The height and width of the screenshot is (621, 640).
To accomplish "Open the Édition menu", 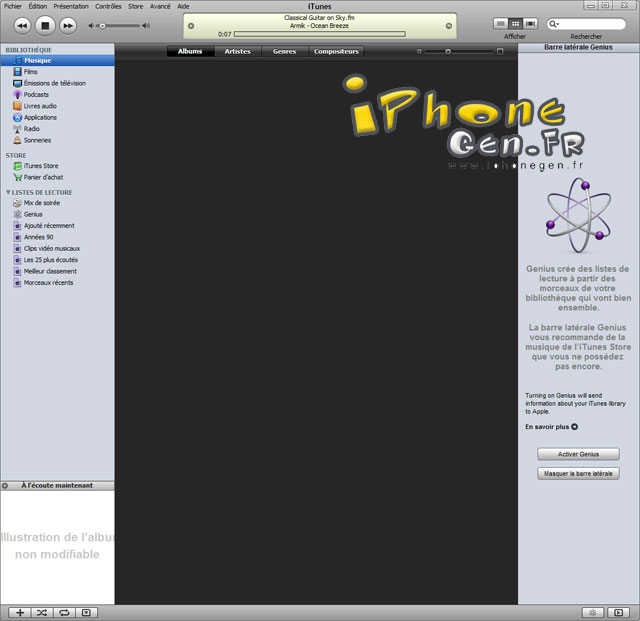I will [x=38, y=6].
